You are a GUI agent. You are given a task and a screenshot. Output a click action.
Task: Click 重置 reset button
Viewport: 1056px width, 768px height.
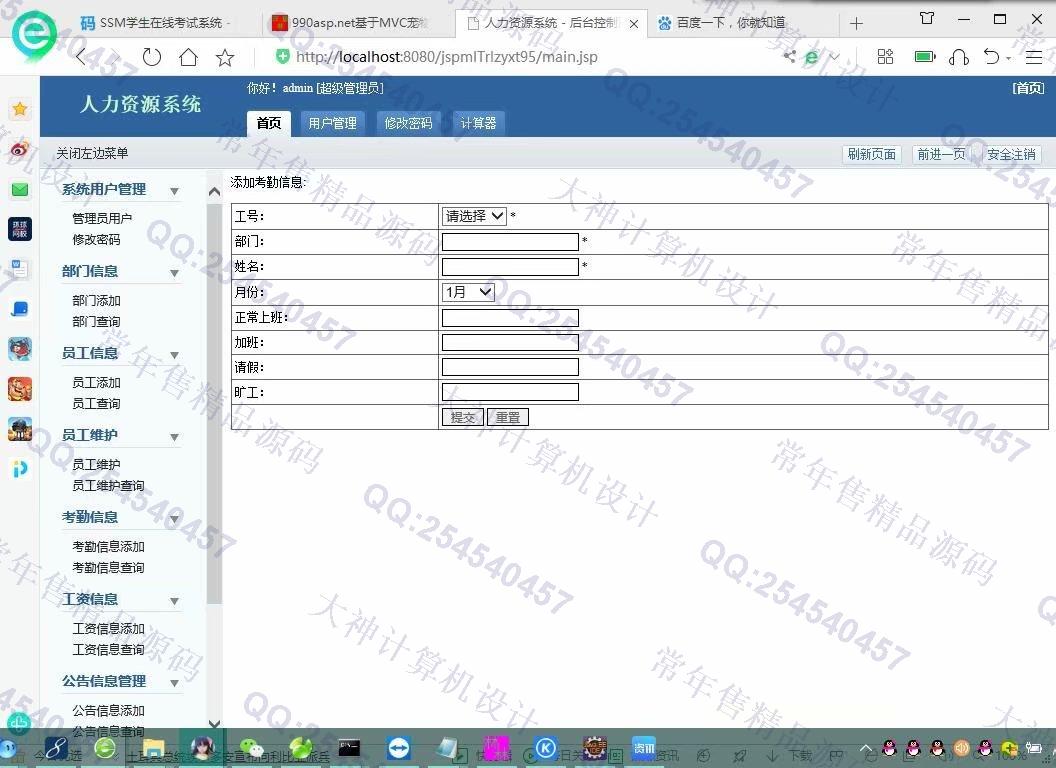(508, 418)
